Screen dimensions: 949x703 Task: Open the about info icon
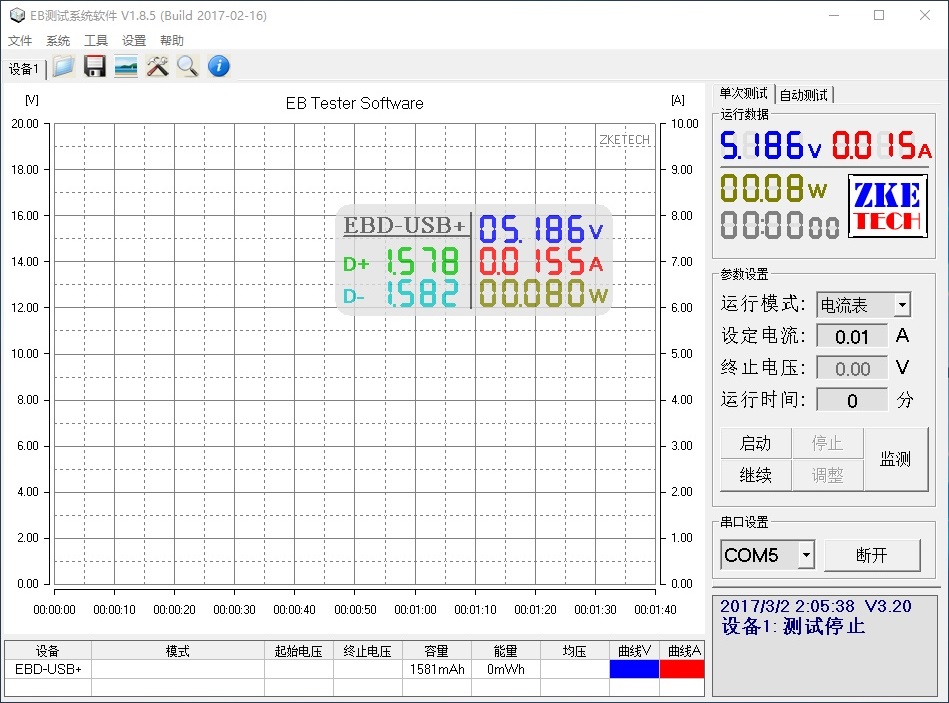tap(217, 66)
